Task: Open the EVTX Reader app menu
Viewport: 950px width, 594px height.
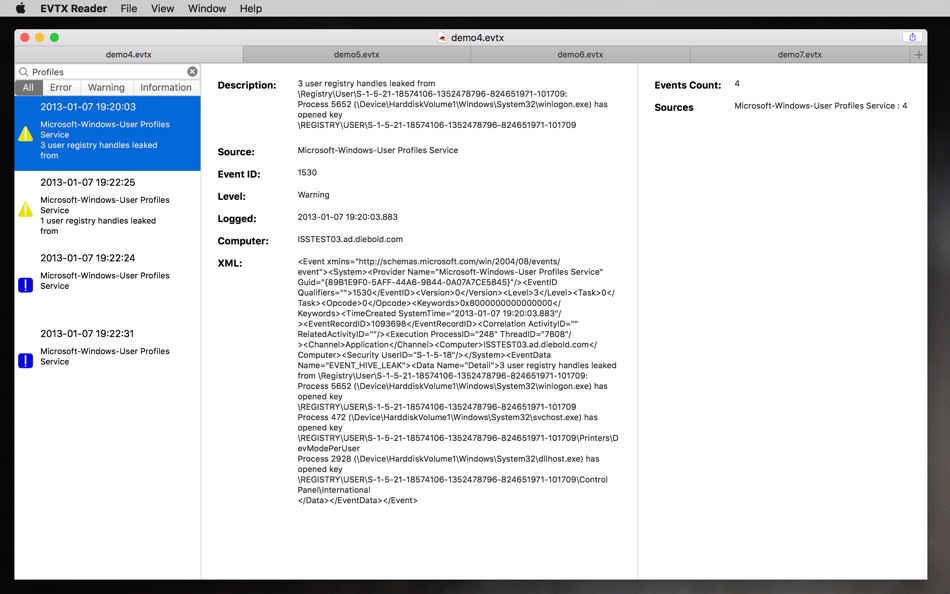Action: pos(73,8)
